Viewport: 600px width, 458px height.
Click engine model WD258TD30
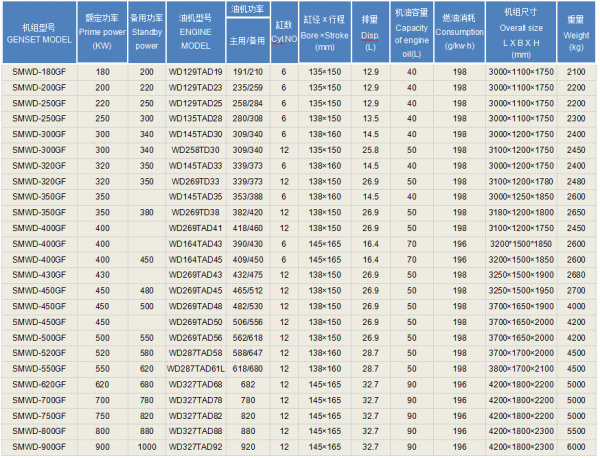pos(196,150)
